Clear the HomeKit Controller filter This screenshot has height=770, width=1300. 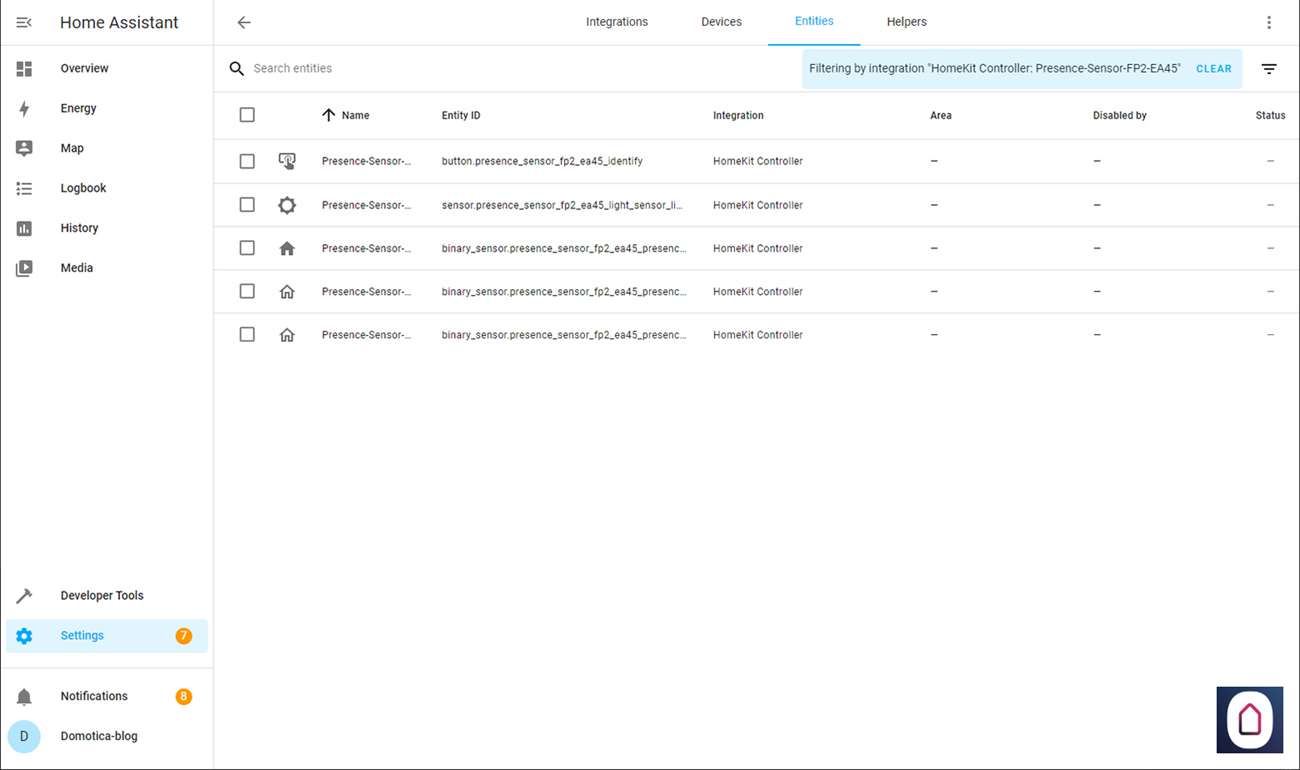coord(1213,69)
